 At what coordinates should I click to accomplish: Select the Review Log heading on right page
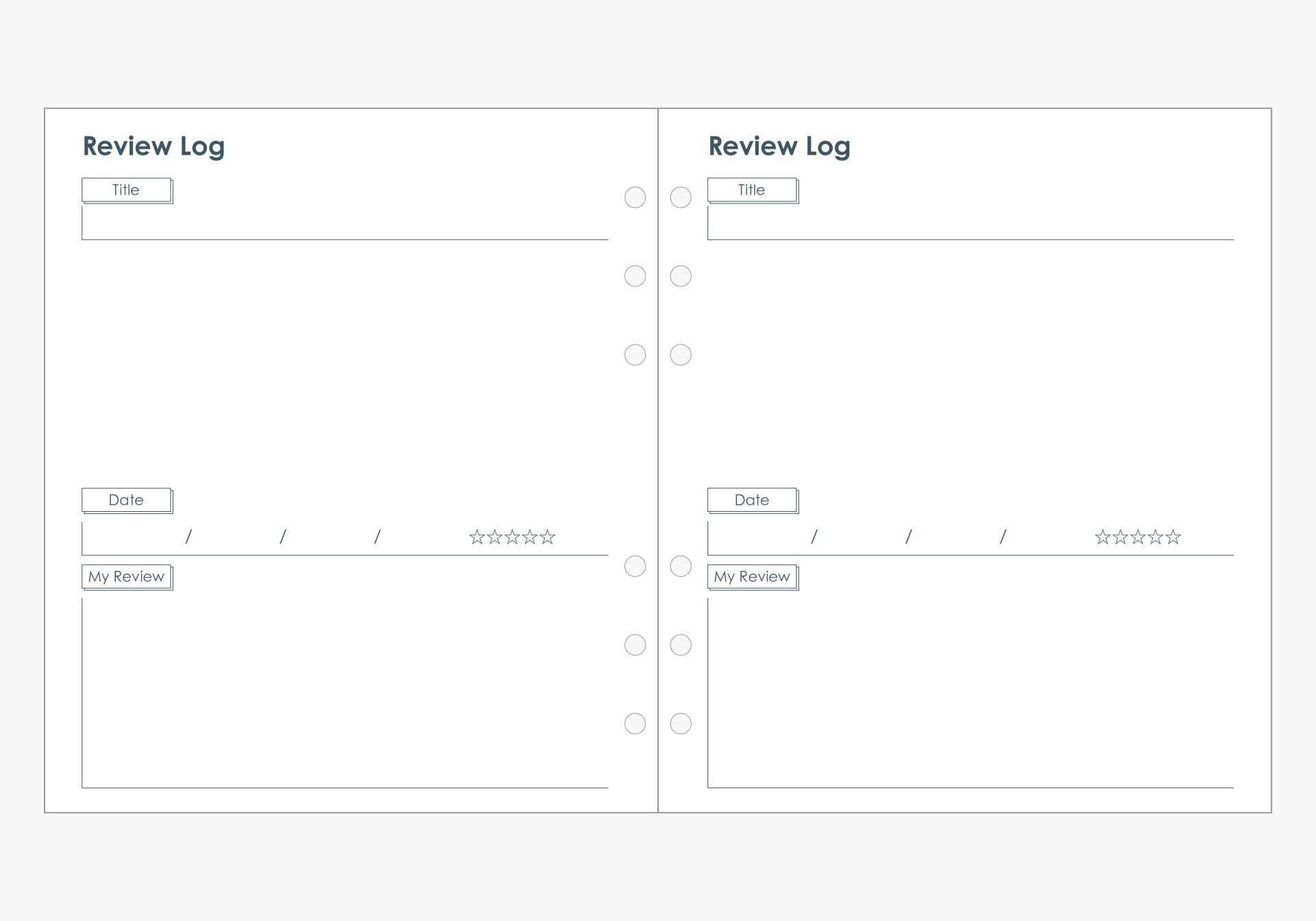coord(779,146)
